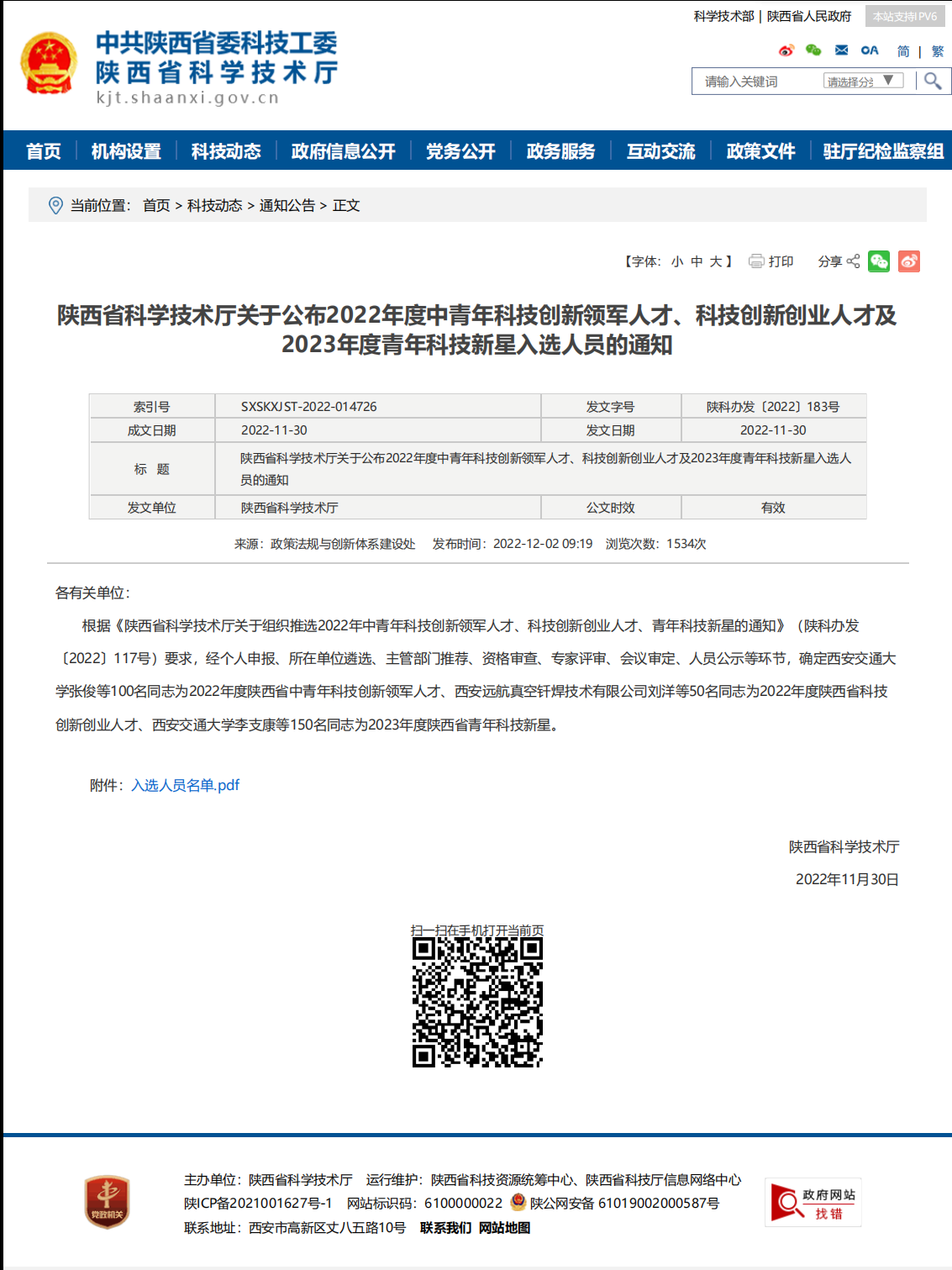Screen dimensions: 952x1270
Task: Share the article via green WeChat icon
Action: click(x=879, y=261)
